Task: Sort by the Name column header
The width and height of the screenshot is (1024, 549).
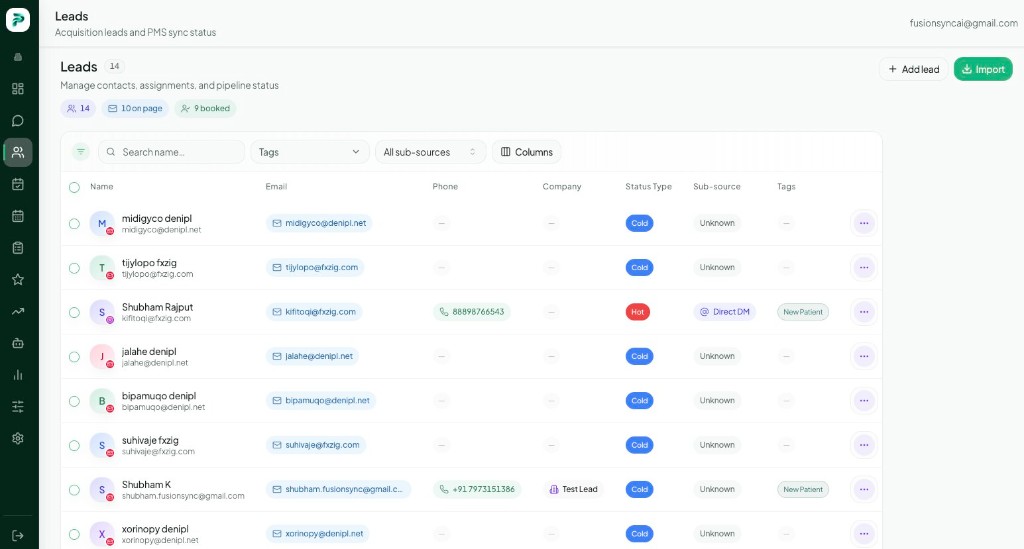Action: [102, 187]
